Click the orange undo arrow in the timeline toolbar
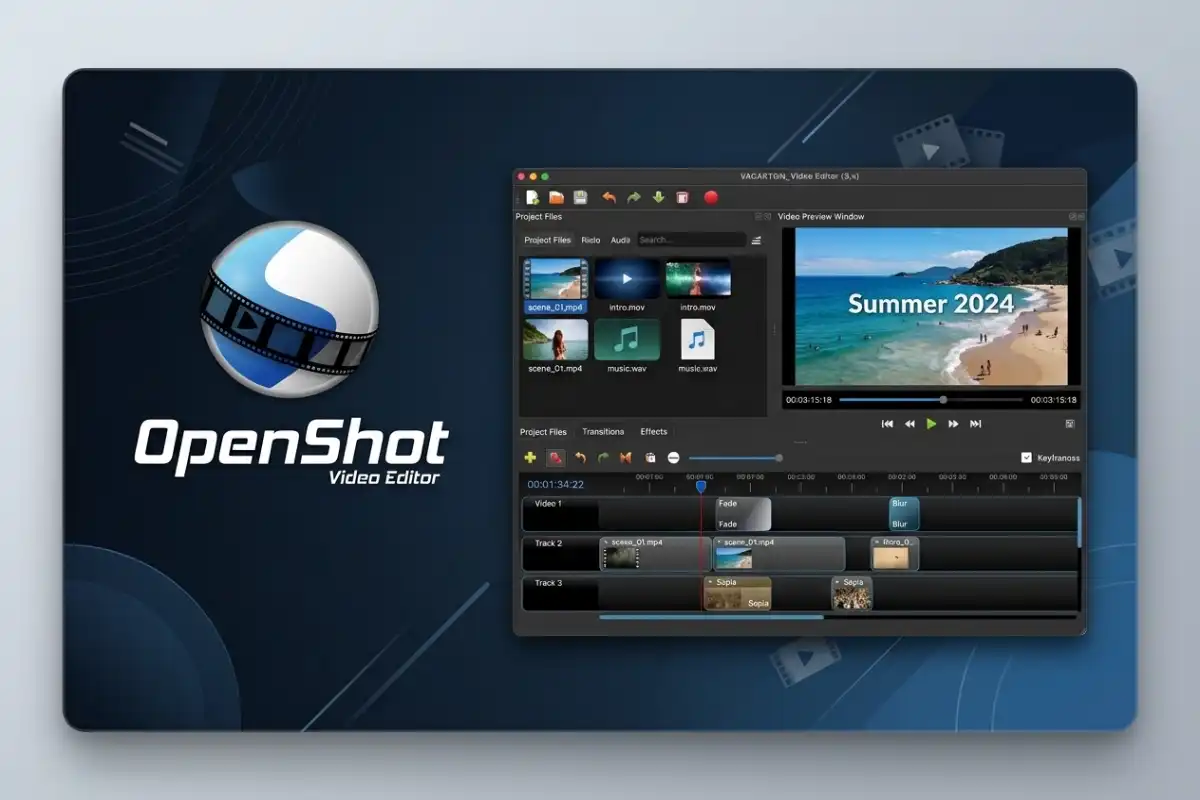The height and width of the screenshot is (800, 1200). pos(580,457)
